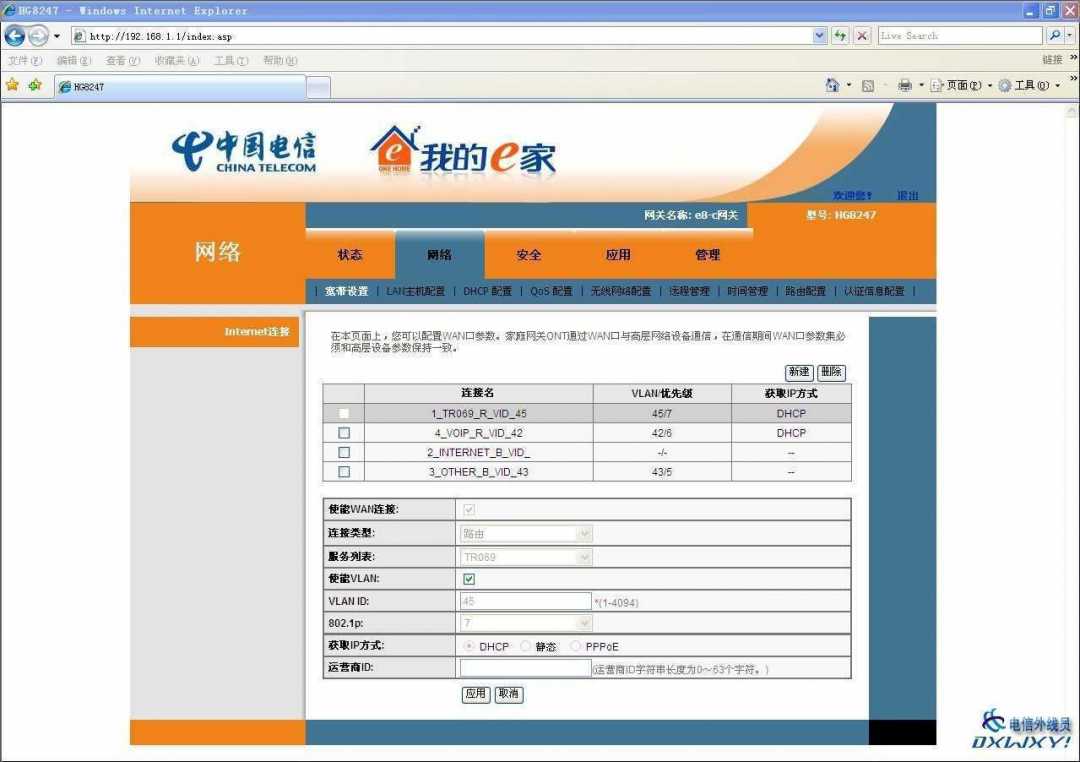Viewport: 1080px width, 762px height.
Task: Expand the address bar history dropdown
Action: tap(819, 36)
